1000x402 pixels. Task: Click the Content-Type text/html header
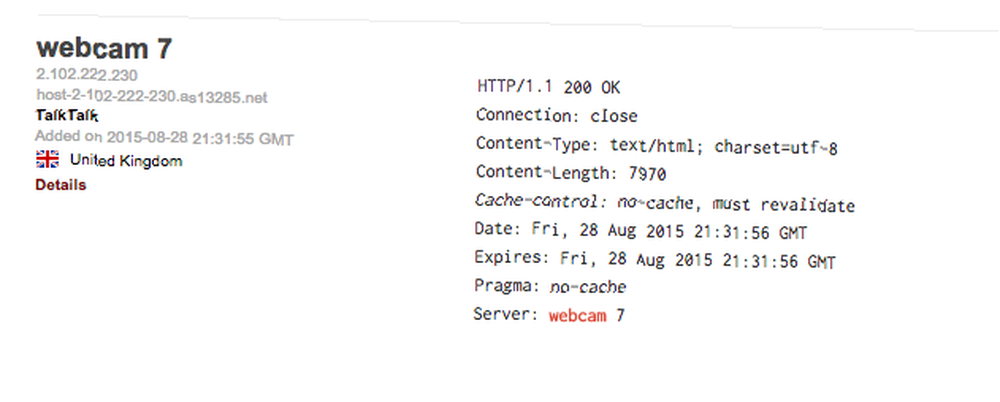pos(657,146)
